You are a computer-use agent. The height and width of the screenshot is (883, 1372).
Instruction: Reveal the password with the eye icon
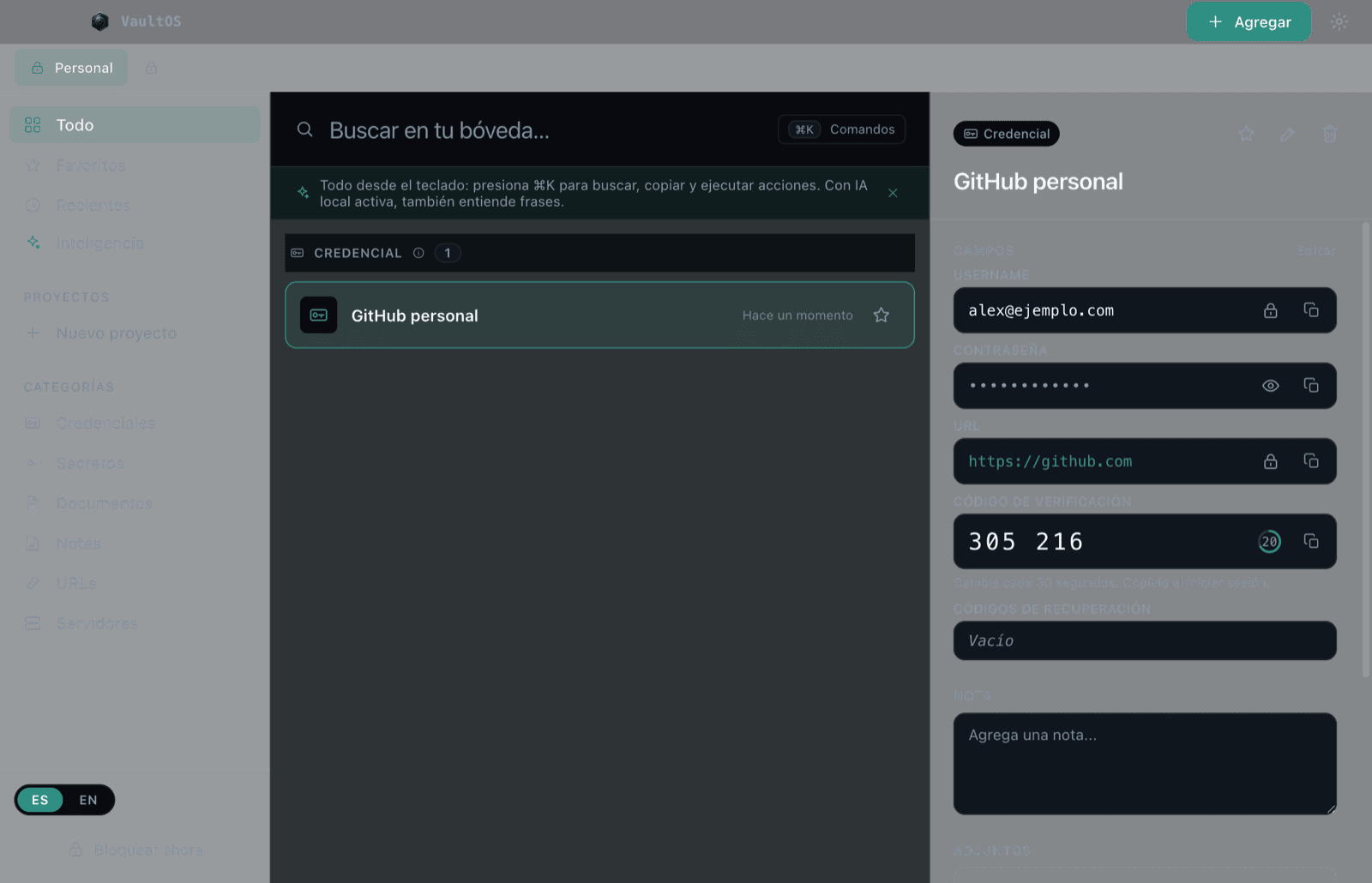pyautogui.click(x=1270, y=386)
